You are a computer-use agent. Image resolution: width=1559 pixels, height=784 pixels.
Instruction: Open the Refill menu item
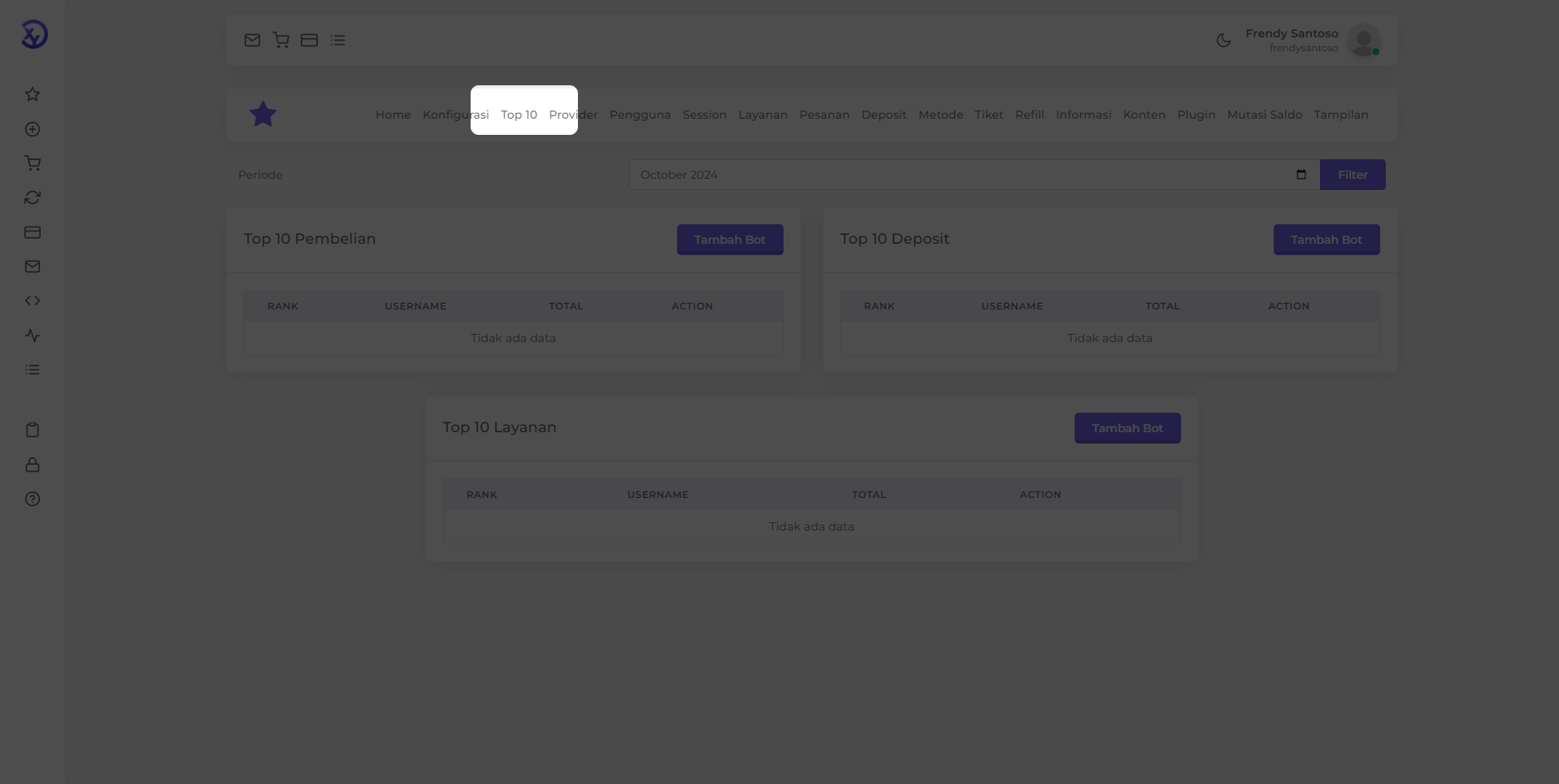[x=1030, y=115]
